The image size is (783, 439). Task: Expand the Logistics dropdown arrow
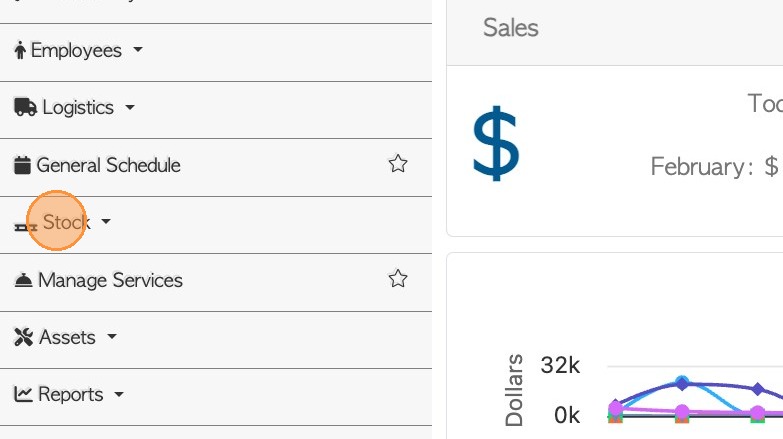pyautogui.click(x=130, y=107)
